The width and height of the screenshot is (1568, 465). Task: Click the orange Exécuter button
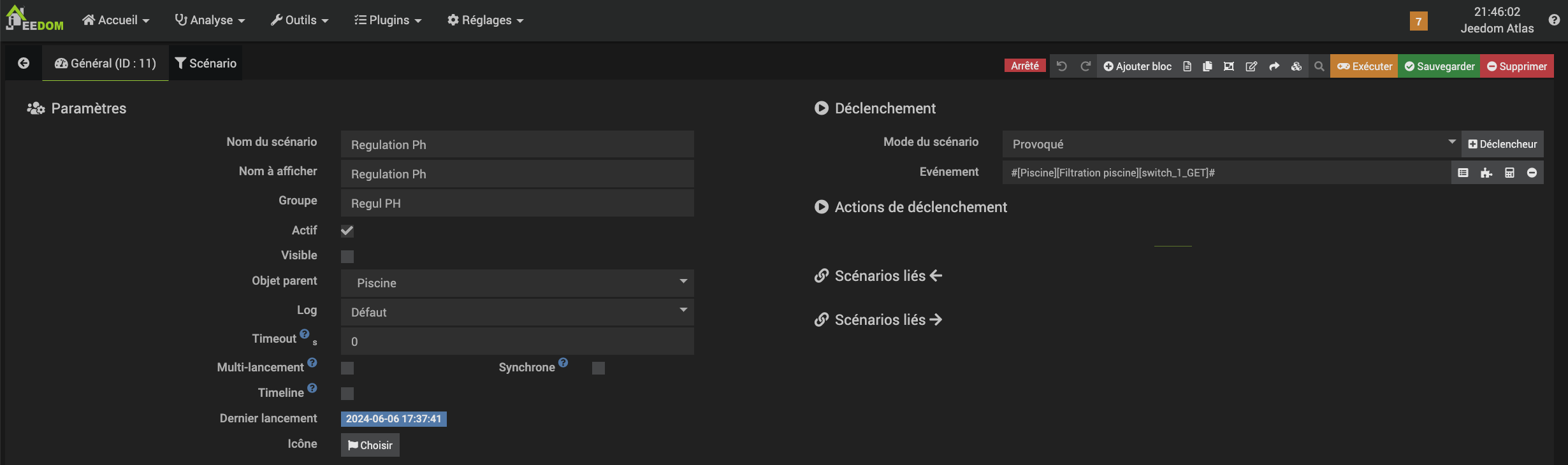point(1364,66)
